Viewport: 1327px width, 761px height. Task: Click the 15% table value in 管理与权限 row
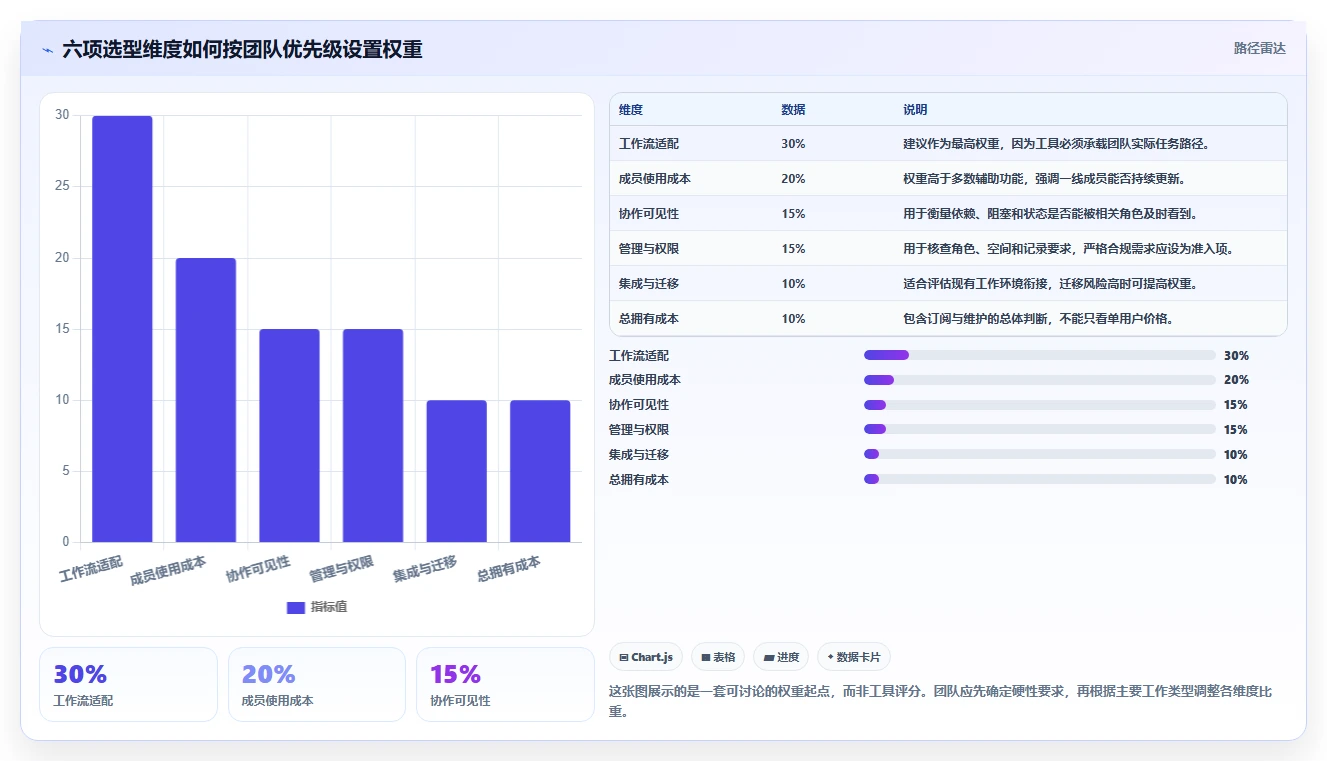click(793, 249)
